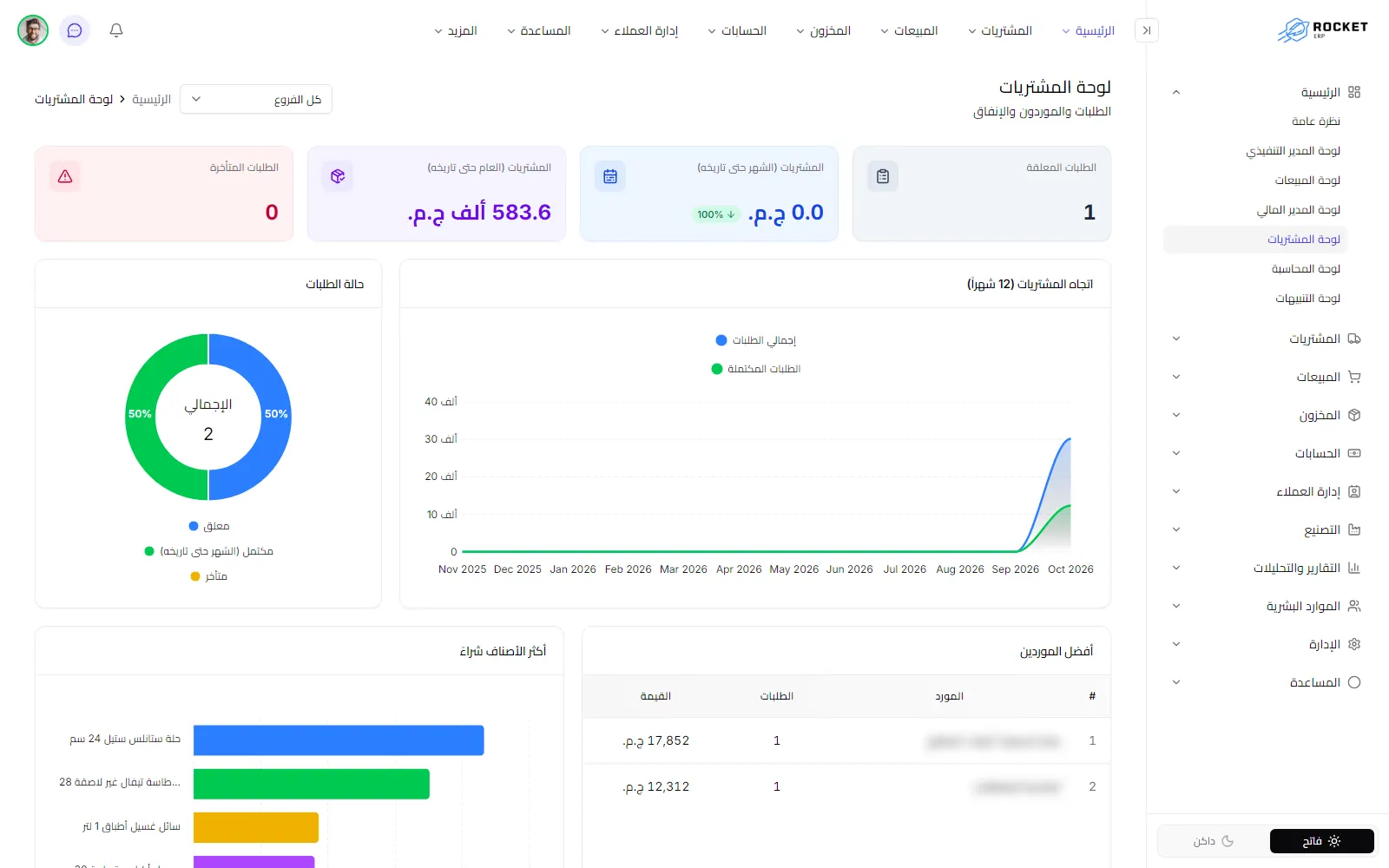The height and width of the screenshot is (868, 1389).
Task: Expand the الموارد البشرية sidebar section
Action: pyautogui.click(x=1176, y=606)
